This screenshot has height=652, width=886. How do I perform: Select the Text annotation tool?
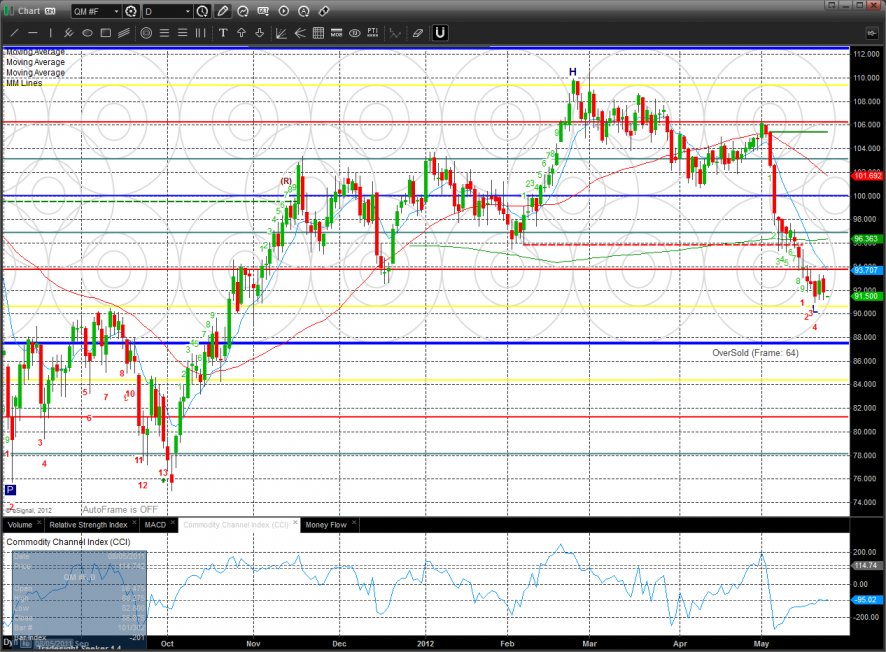[x=223, y=32]
